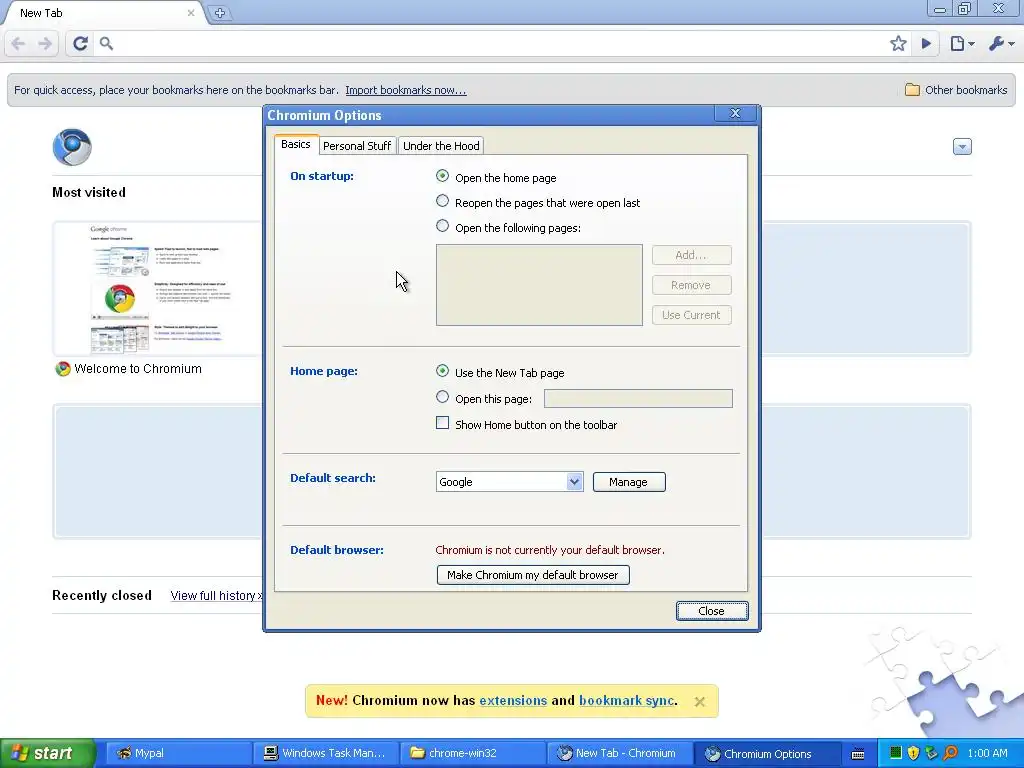Select Open the home page radio
1024x768 pixels.
(442, 176)
